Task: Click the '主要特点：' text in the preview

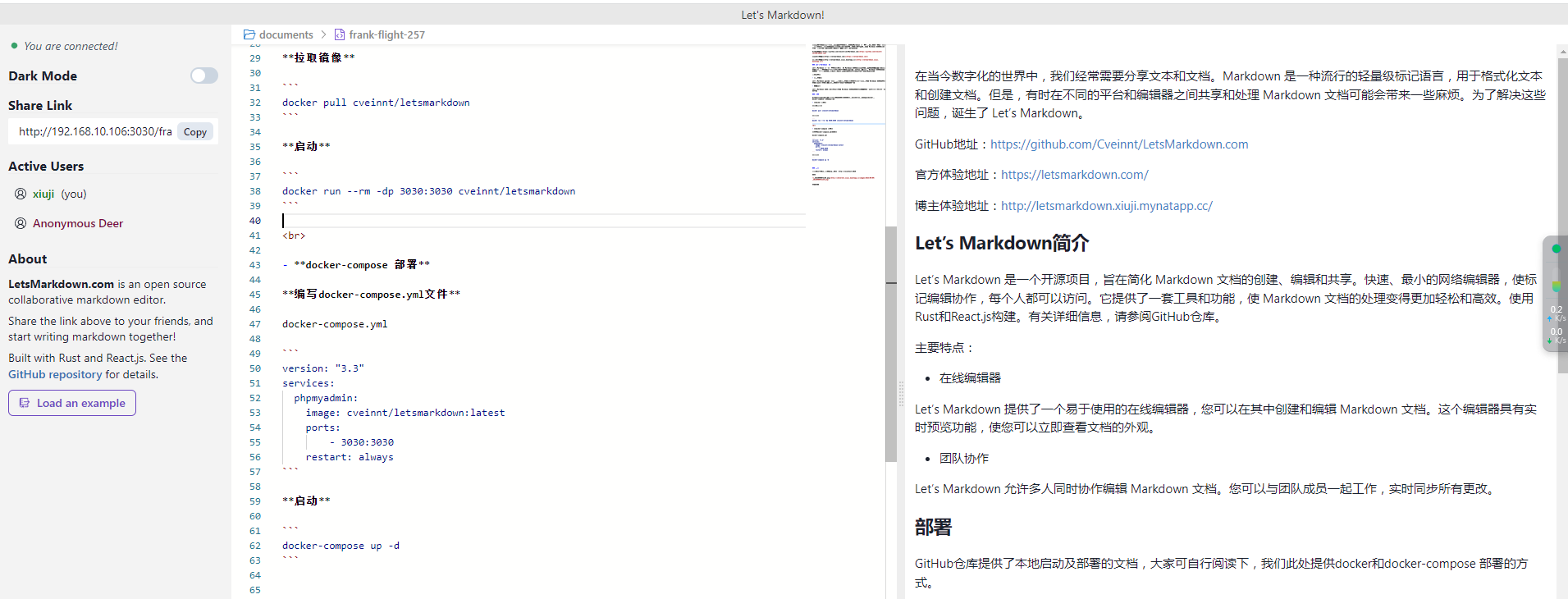Action: [x=945, y=348]
